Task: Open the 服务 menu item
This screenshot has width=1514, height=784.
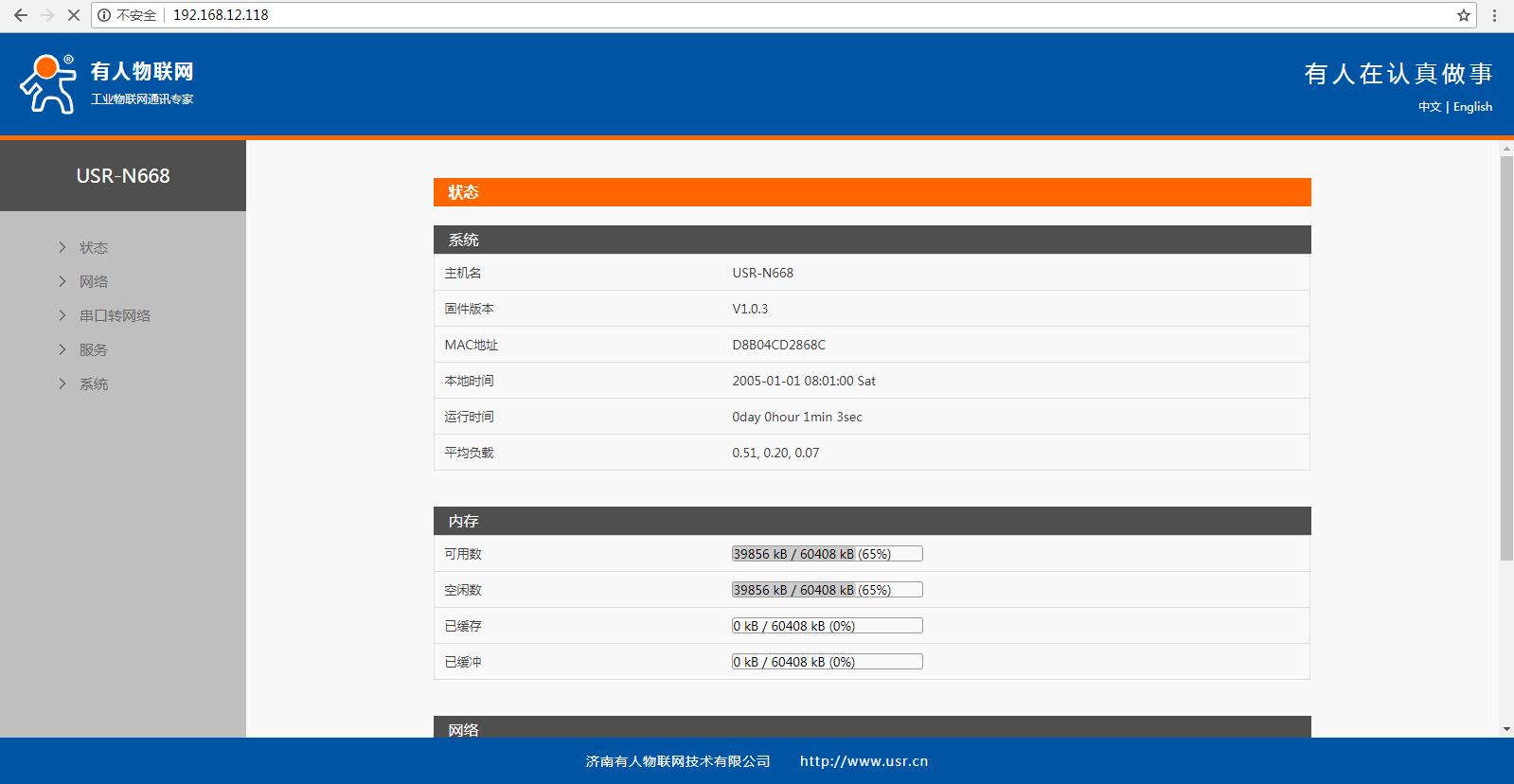Action: tap(93, 349)
